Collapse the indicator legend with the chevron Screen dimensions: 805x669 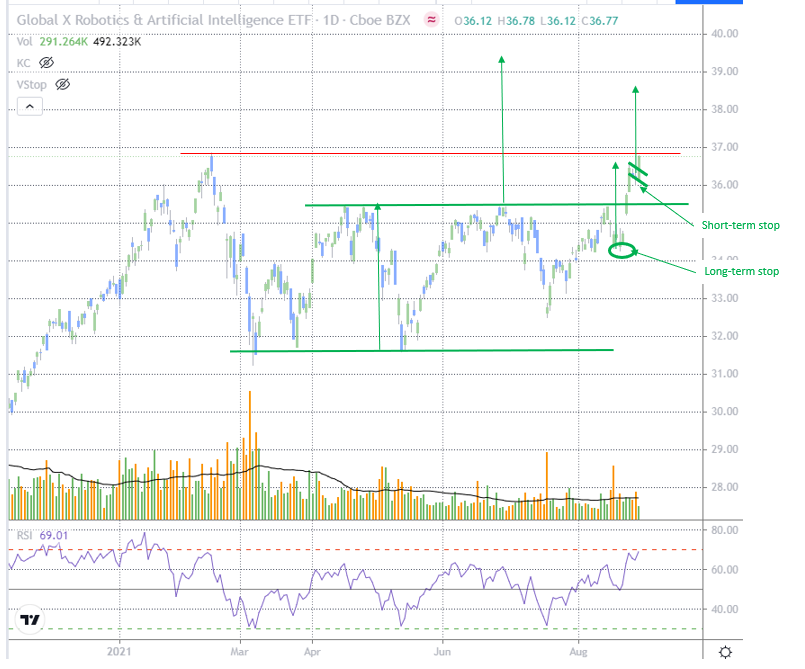[30, 107]
